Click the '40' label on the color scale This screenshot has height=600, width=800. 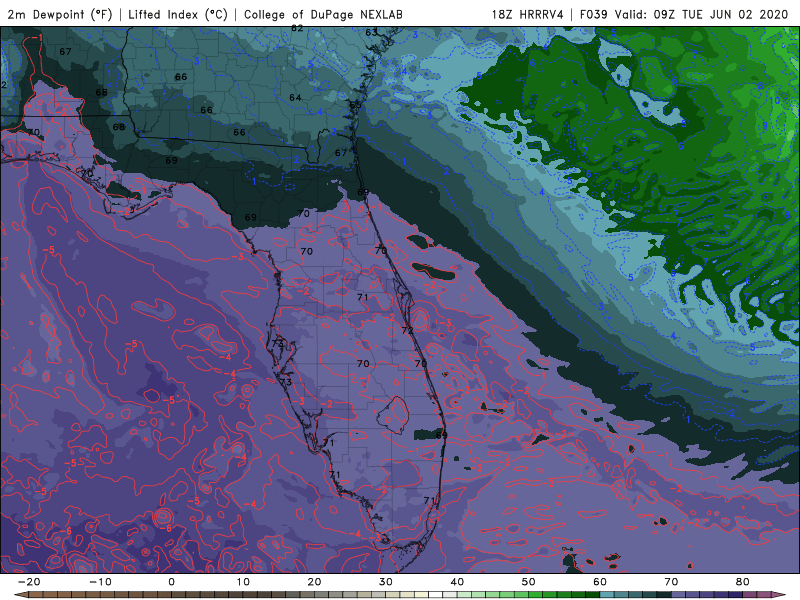click(x=457, y=582)
